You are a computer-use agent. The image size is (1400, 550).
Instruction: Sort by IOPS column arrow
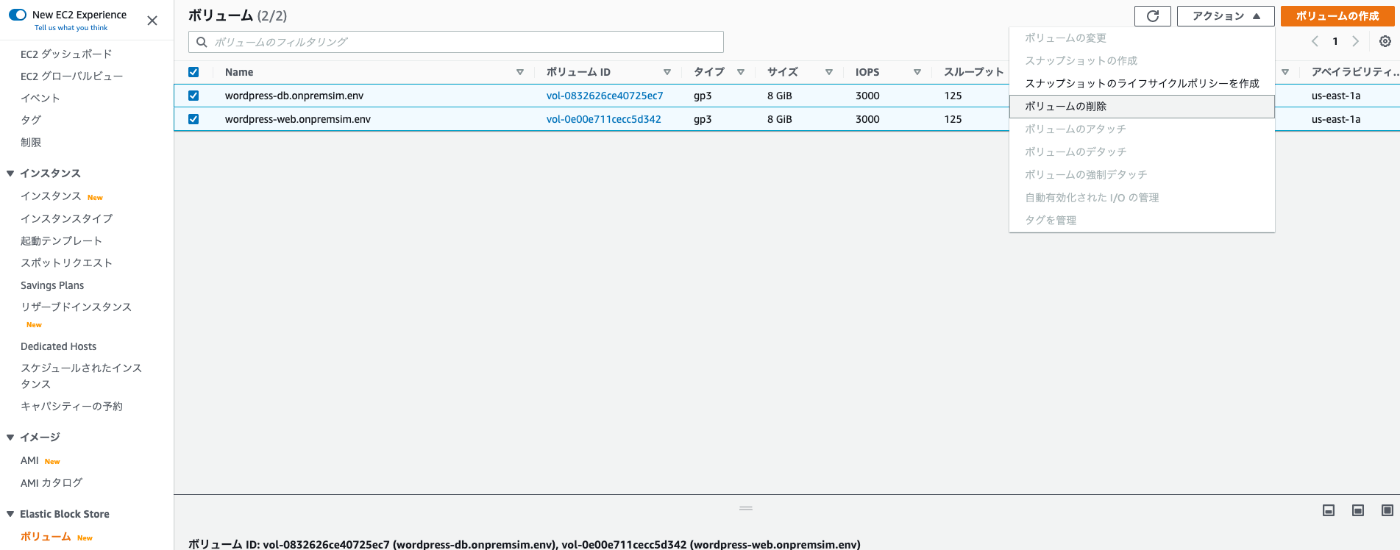coord(917,72)
